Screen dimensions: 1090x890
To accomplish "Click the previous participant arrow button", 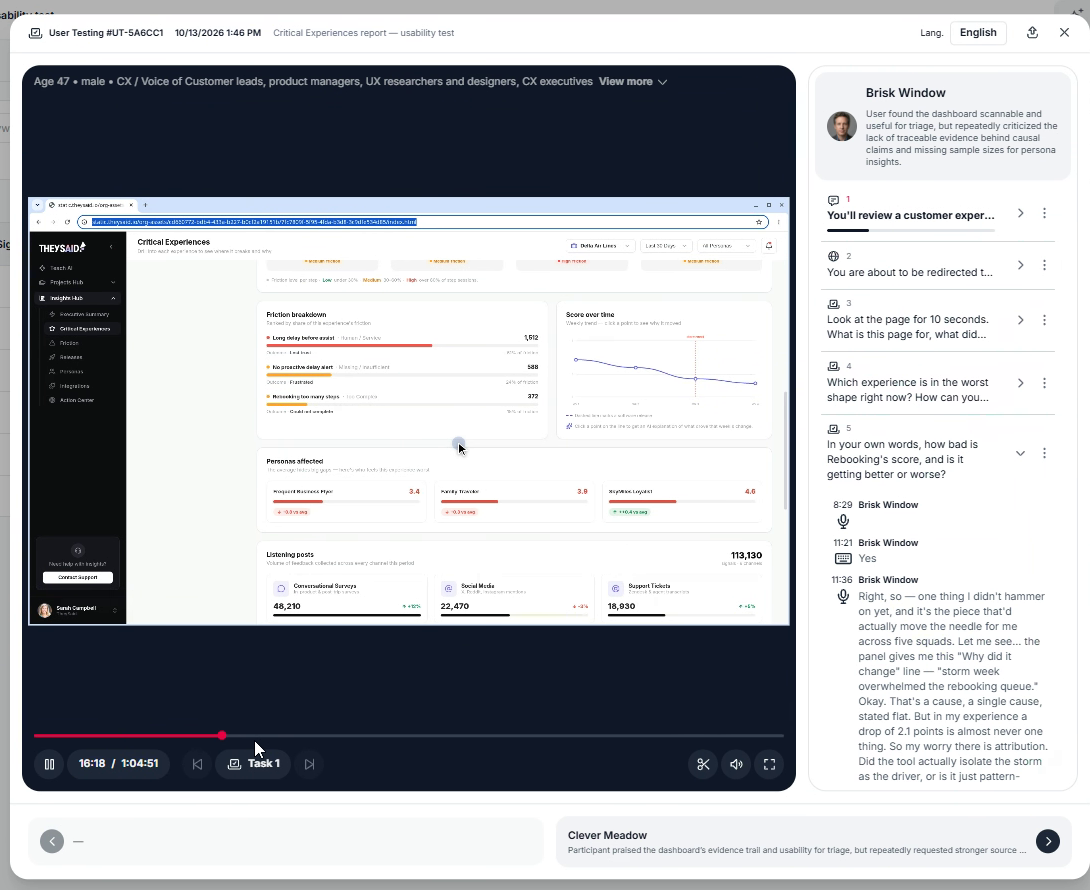I will coord(52,841).
